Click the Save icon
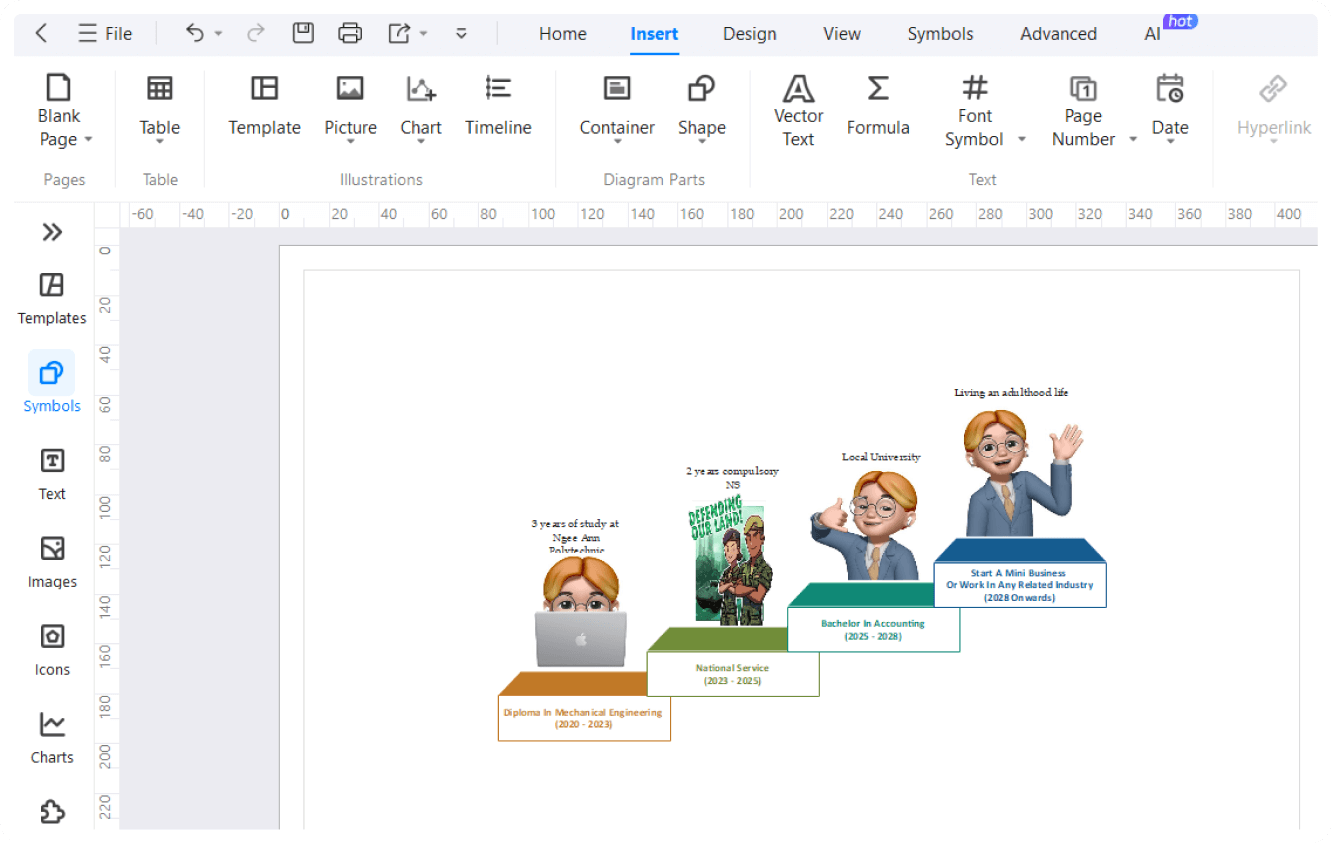Image resolution: width=1332 pixels, height=844 pixels. tap(303, 33)
